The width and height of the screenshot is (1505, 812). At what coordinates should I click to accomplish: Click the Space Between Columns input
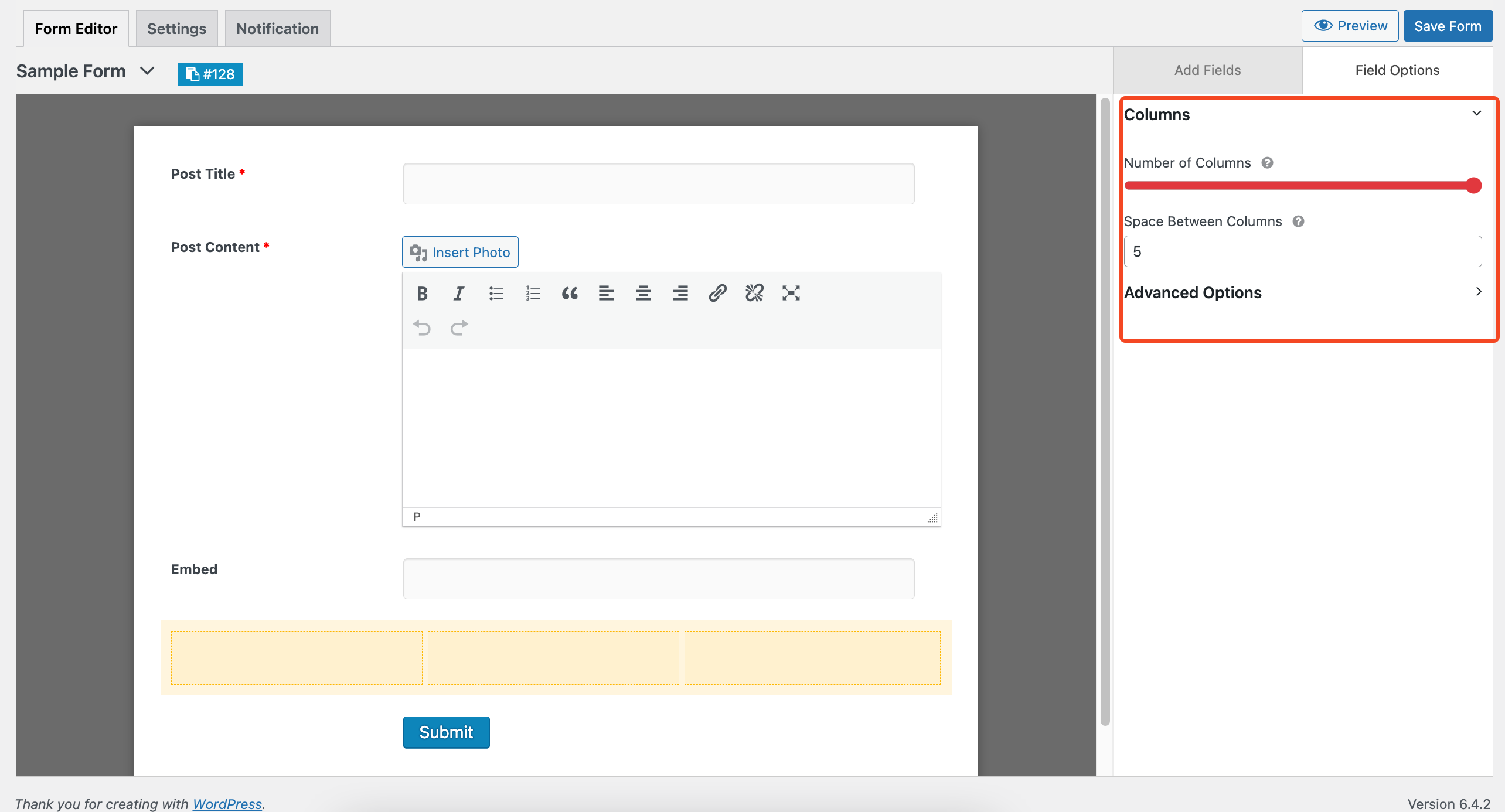coord(1303,251)
